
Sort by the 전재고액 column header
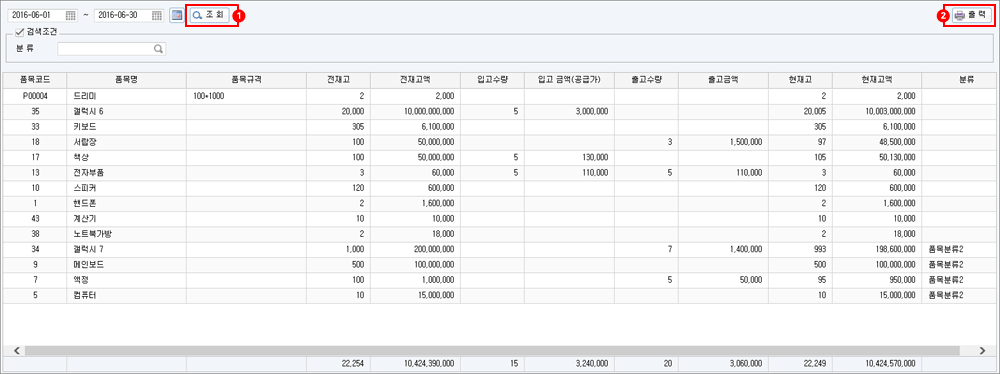[x=415, y=80]
